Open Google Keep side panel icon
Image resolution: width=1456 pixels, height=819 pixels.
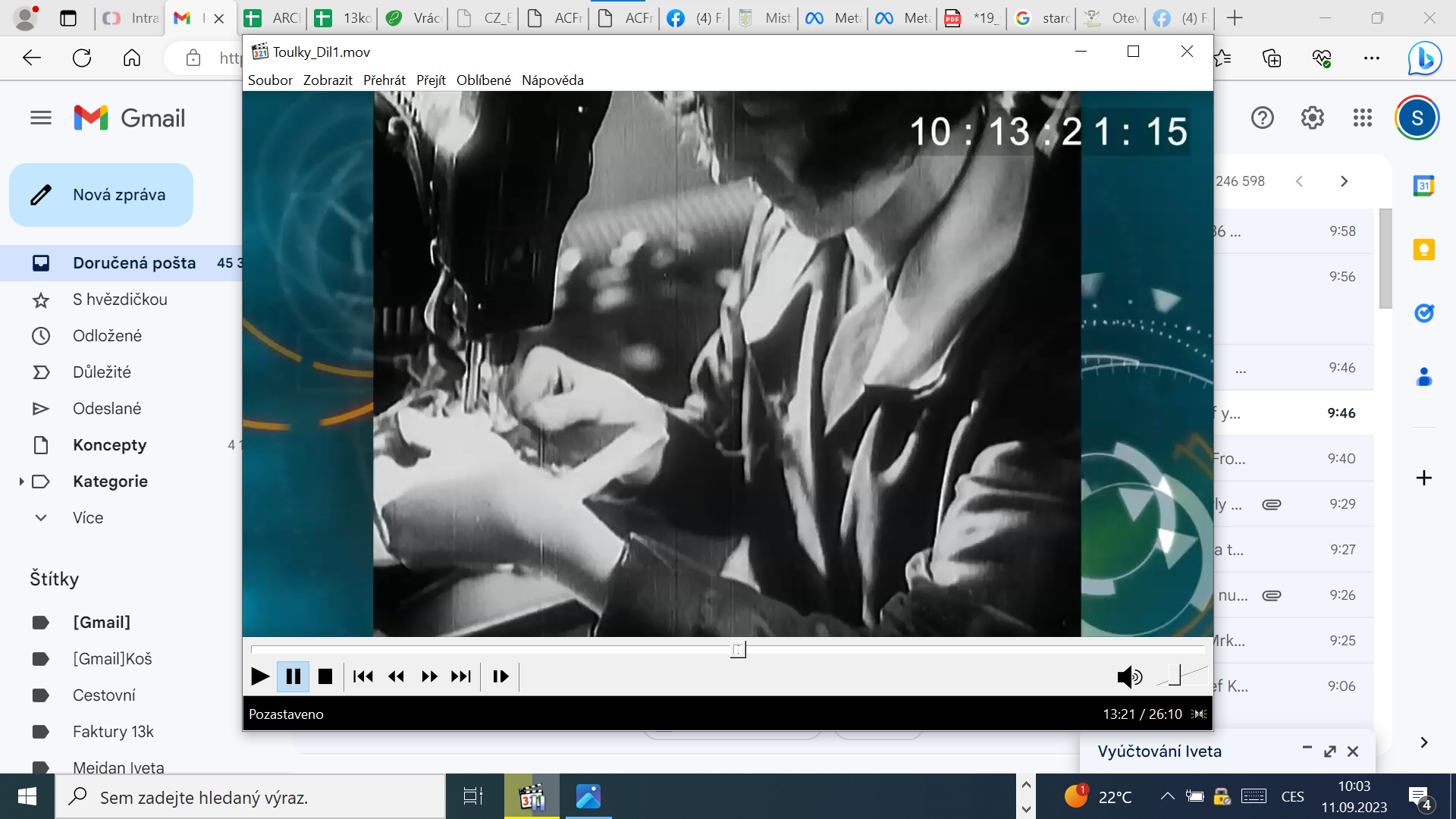[1424, 249]
